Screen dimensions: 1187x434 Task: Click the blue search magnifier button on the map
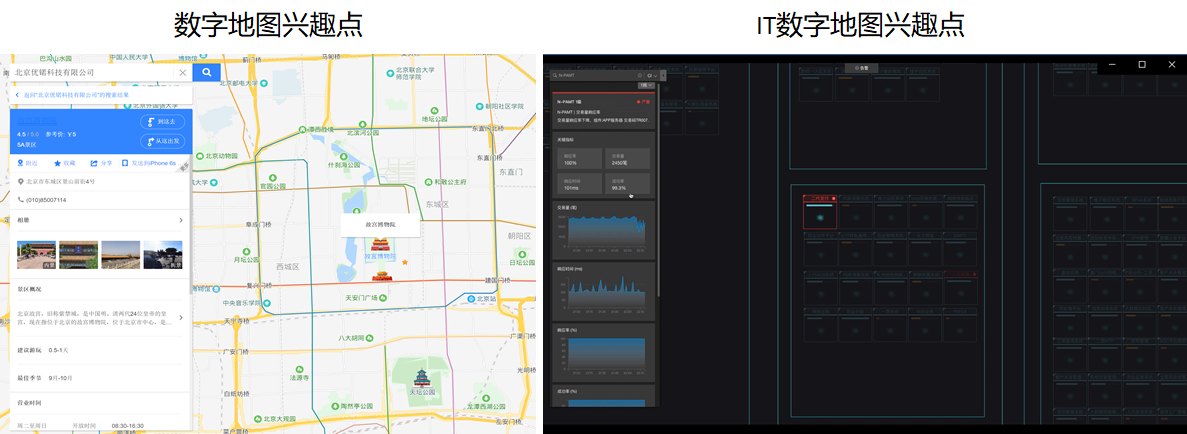click(207, 73)
